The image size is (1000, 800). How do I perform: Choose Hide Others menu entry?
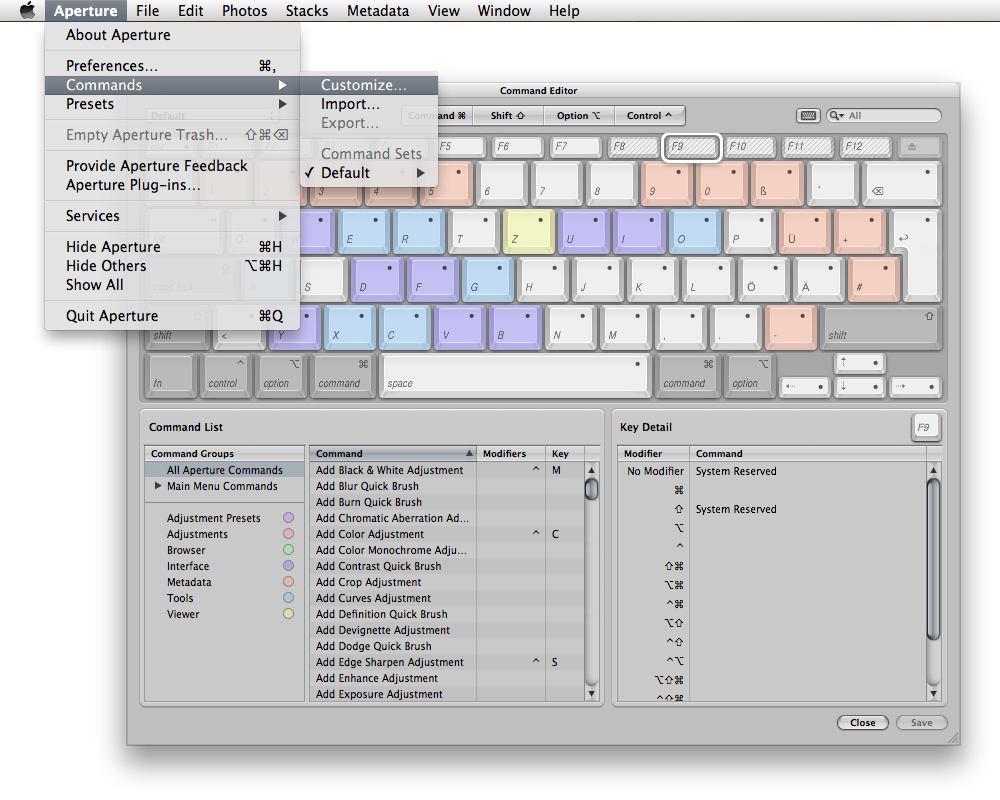(172, 266)
